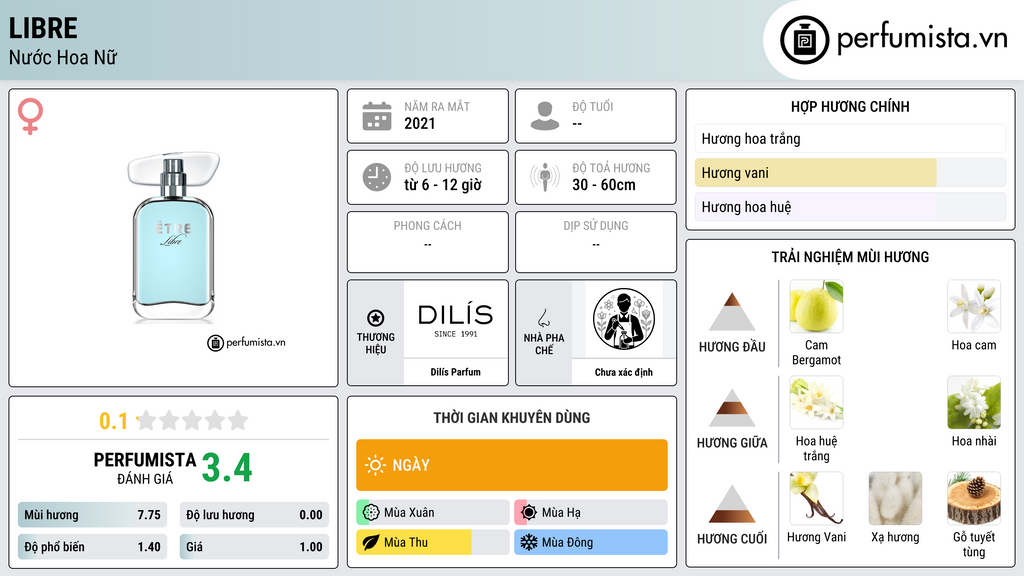Click the Hoa huệ trắng note image
1024x576 pixels.
pos(816,402)
